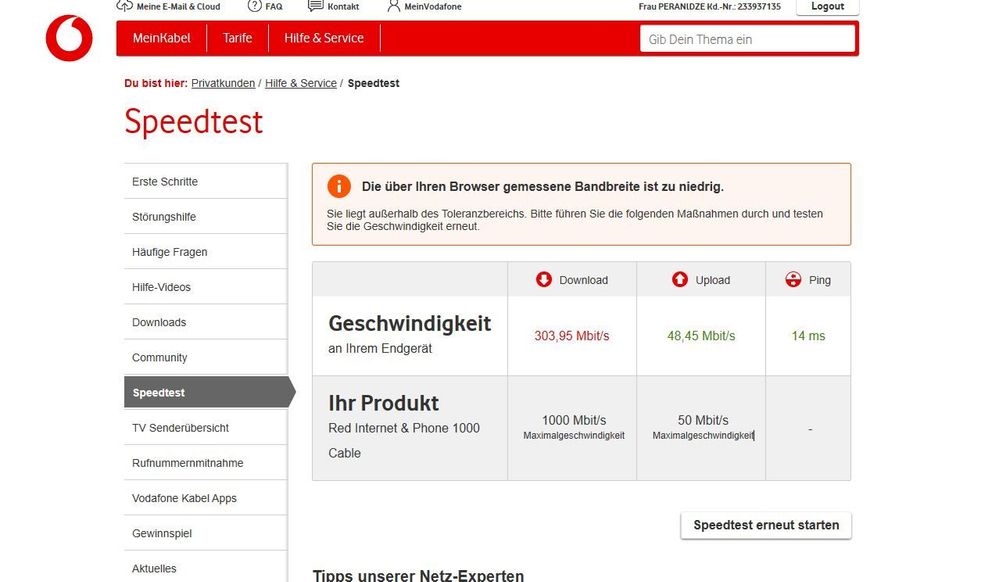The image size is (999, 582).
Task: Select Hilfe-Videos in the sidebar
Action: point(205,287)
